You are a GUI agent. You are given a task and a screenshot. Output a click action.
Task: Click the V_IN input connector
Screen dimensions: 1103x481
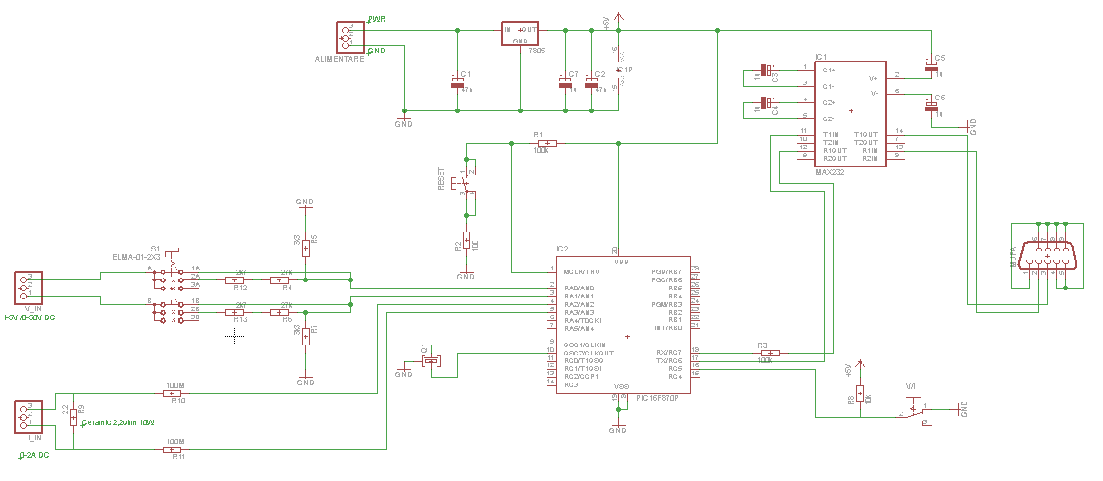pos(26,288)
